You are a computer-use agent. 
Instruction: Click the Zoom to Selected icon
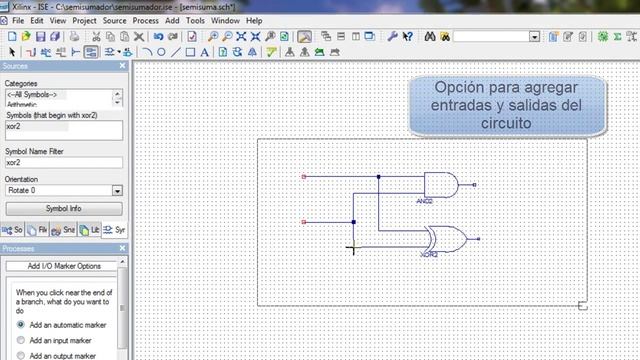click(x=256, y=37)
